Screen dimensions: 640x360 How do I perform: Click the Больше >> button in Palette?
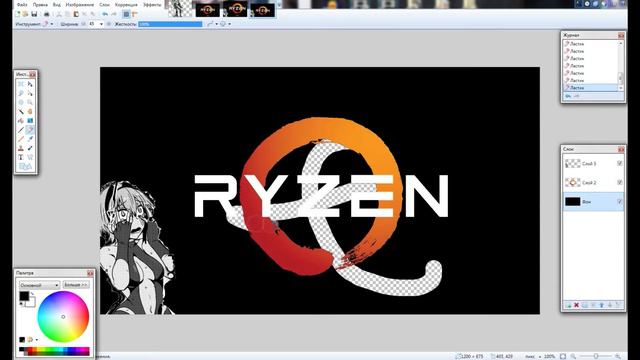click(x=76, y=285)
